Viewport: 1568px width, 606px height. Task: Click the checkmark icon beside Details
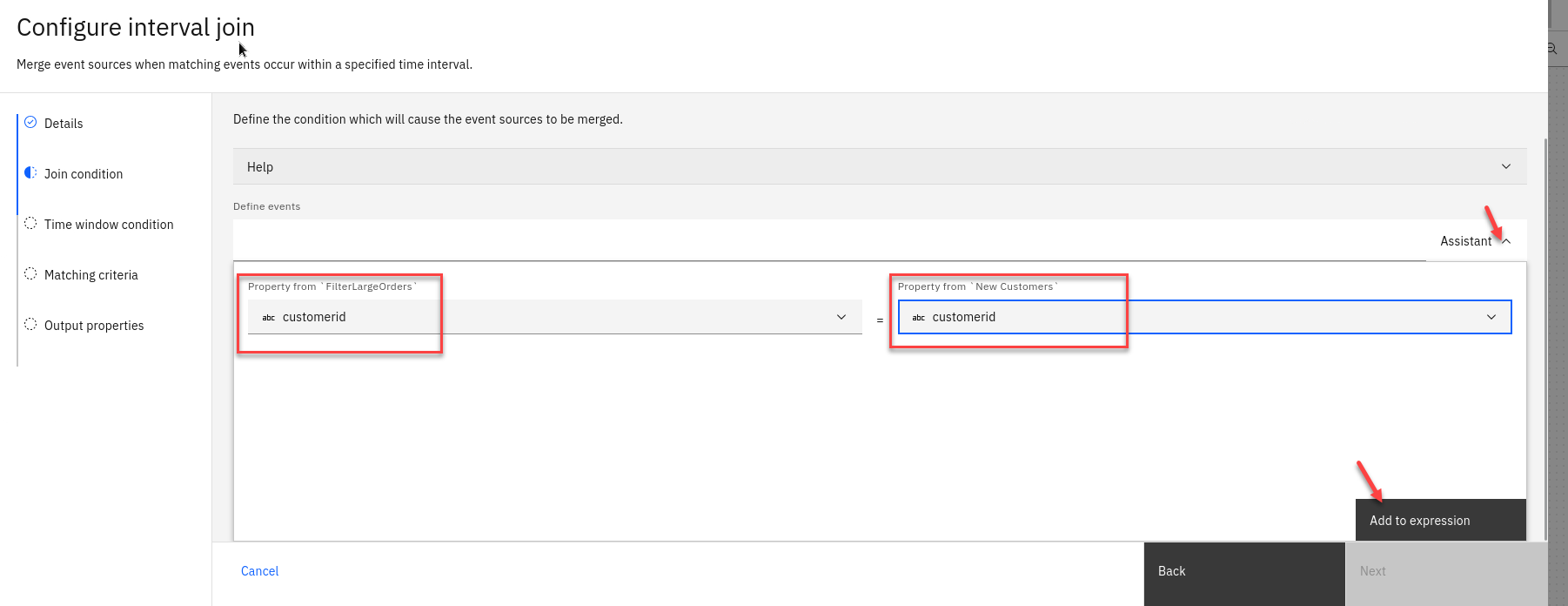(x=30, y=123)
